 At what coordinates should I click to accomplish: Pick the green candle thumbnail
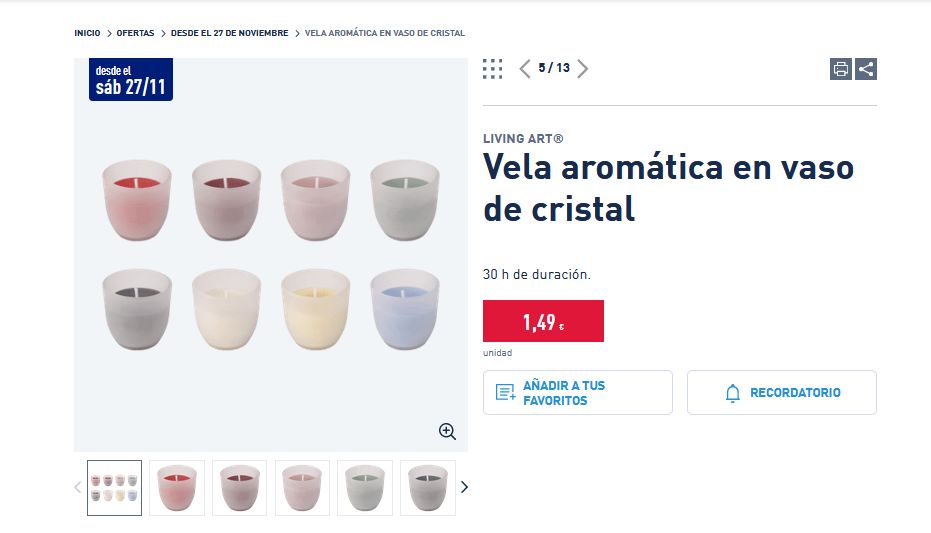pos(365,488)
